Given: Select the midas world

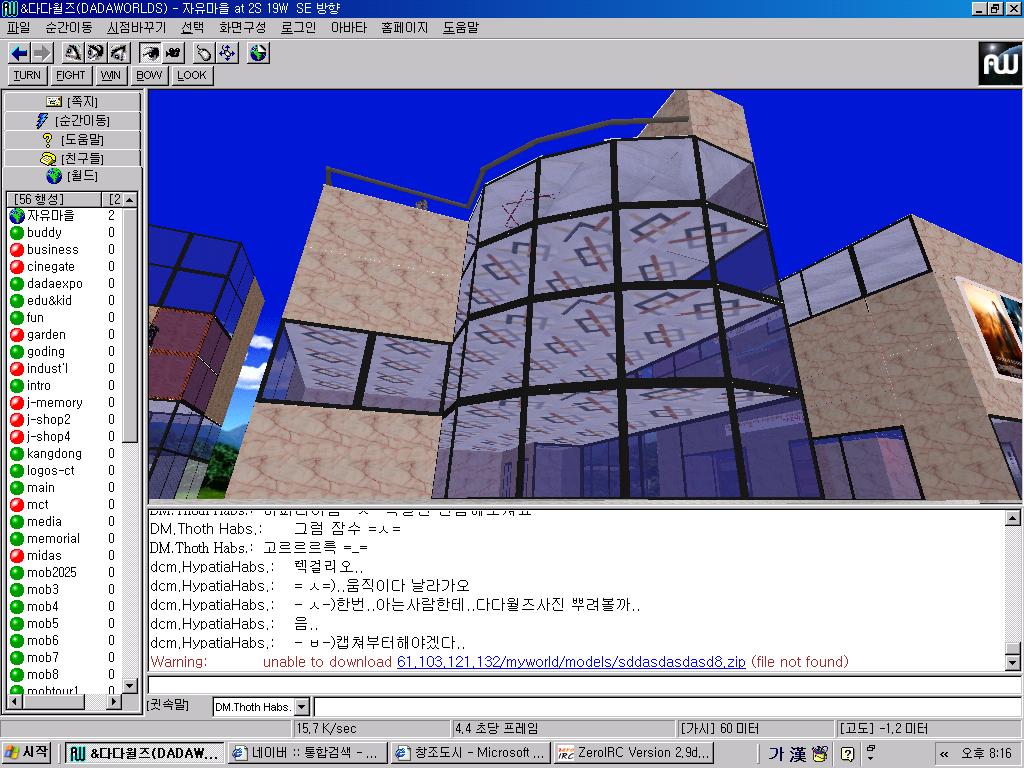Looking at the screenshot, I should [x=62, y=555].
